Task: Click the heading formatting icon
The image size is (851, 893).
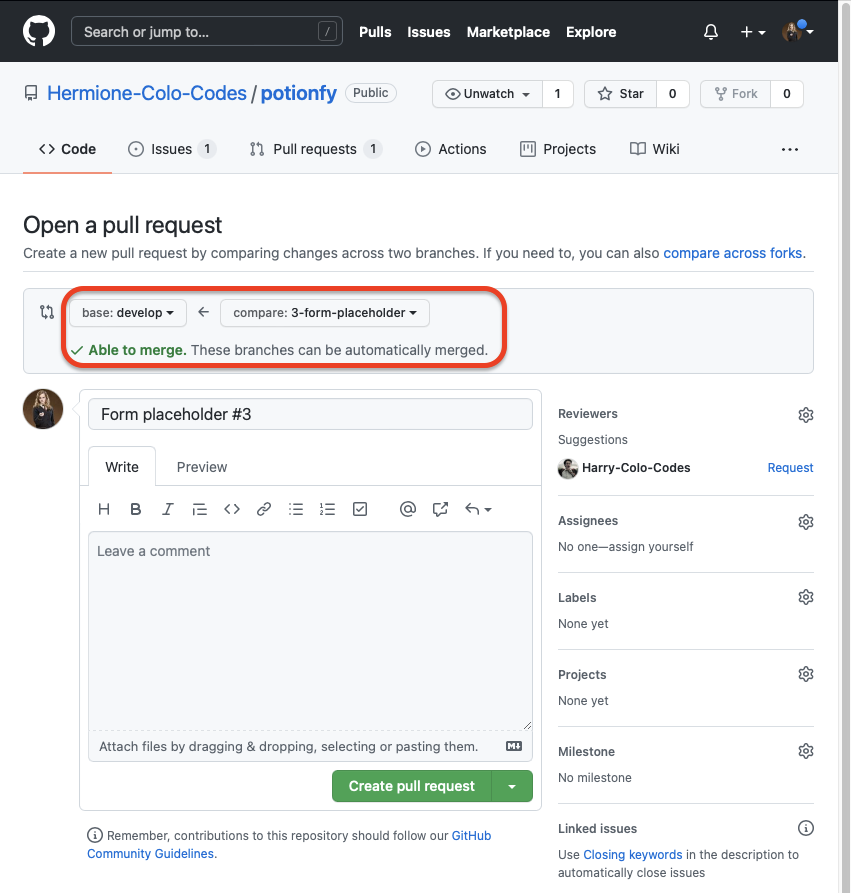Action: coord(104,509)
